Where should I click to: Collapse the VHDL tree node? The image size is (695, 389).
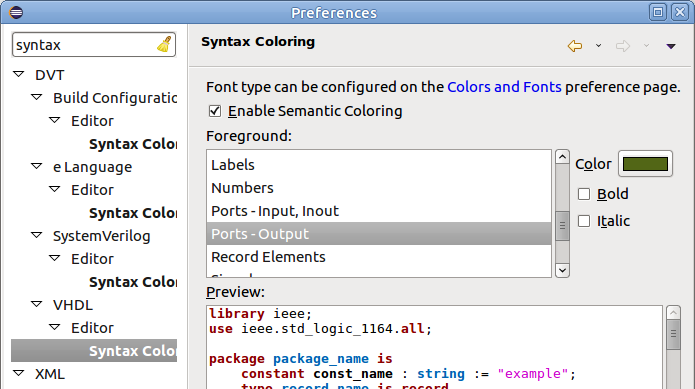coord(36,304)
